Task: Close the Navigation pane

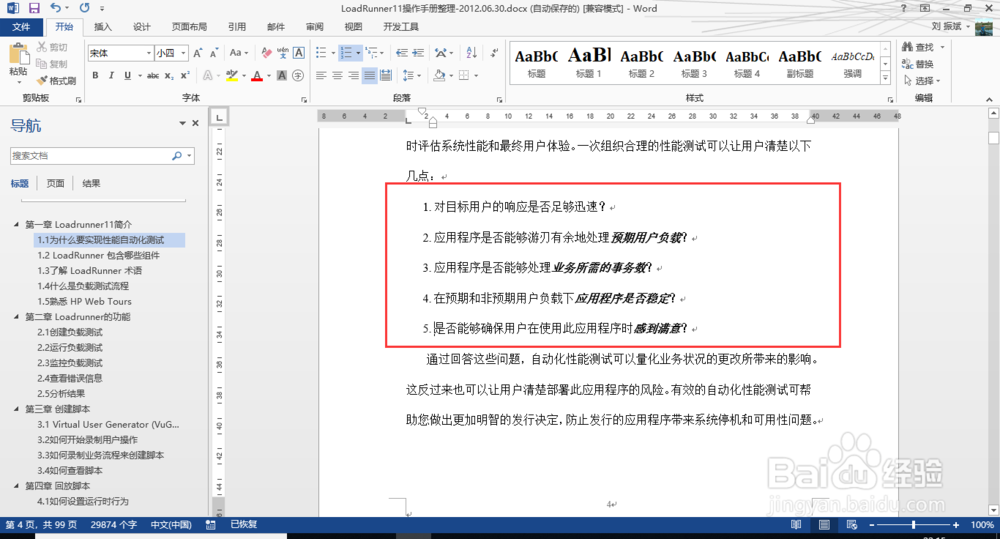Action: 196,123
